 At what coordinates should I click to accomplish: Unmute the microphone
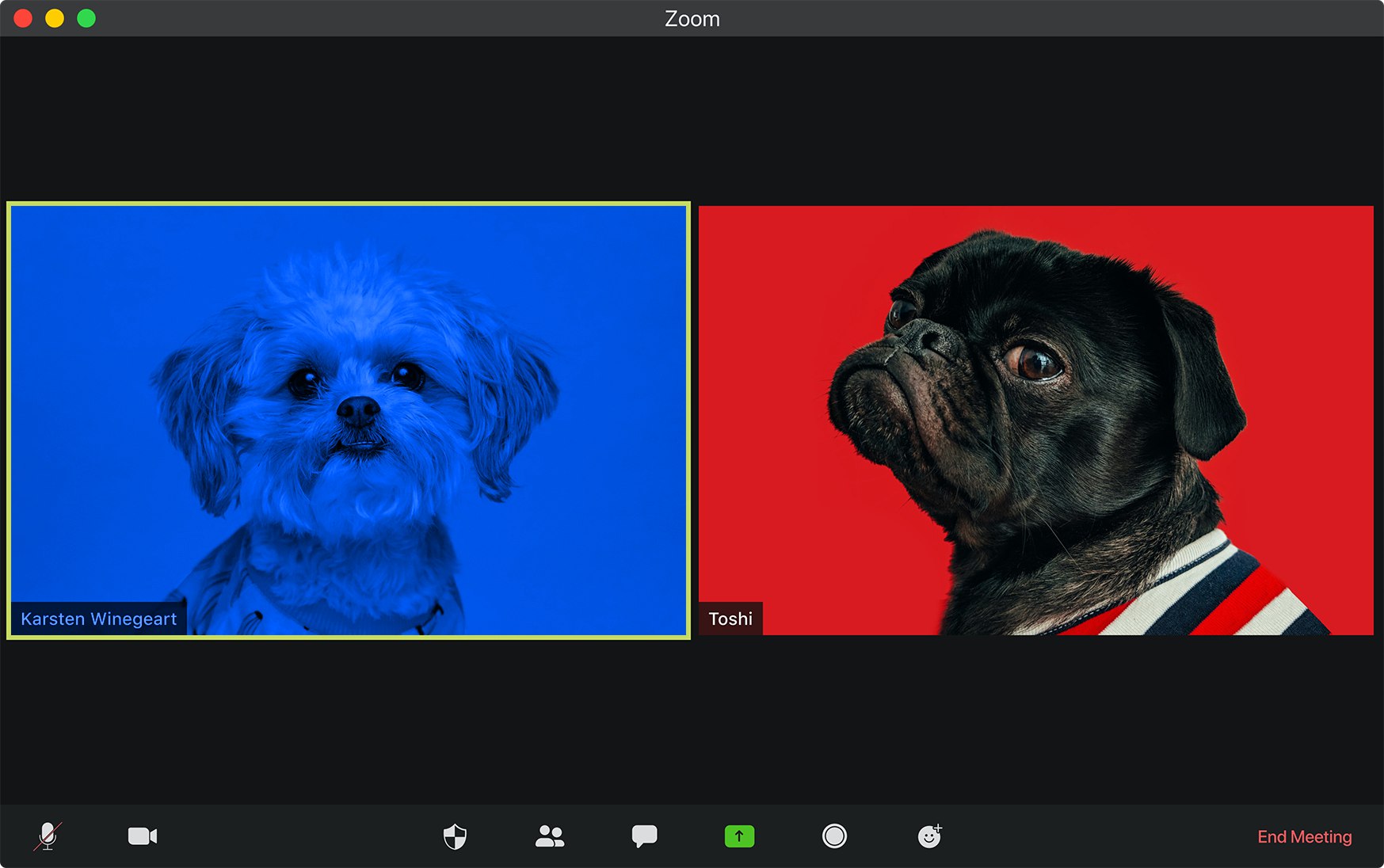[48, 836]
